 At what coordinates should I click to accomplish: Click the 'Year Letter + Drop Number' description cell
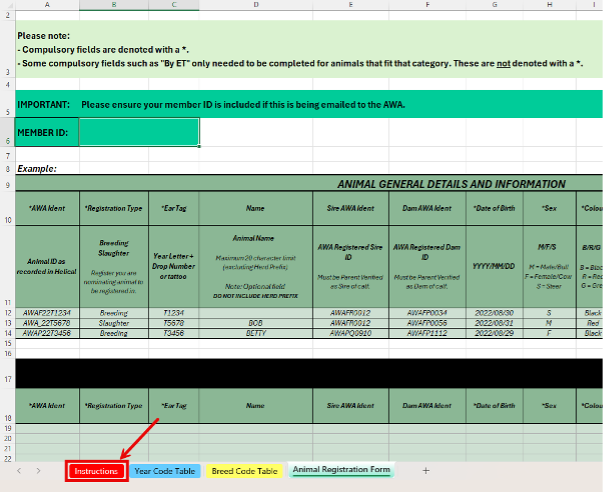pyautogui.click(x=174, y=266)
